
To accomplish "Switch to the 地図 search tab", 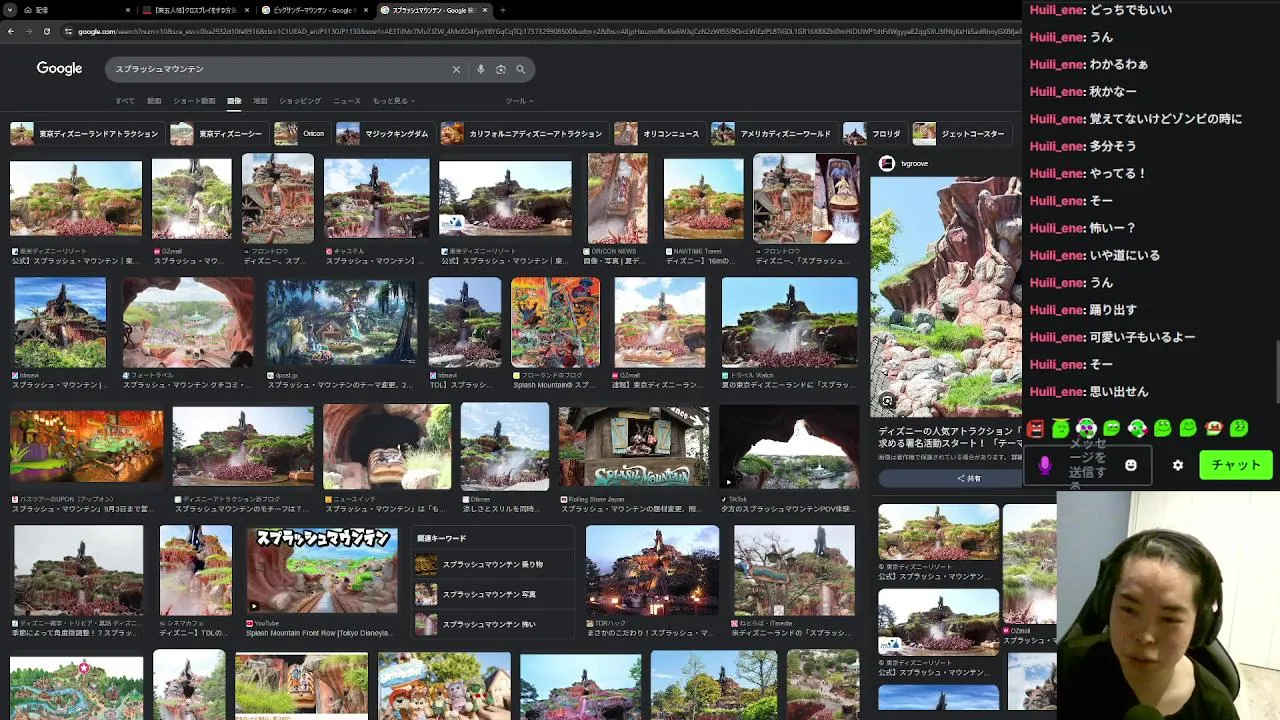I will coord(260,101).
